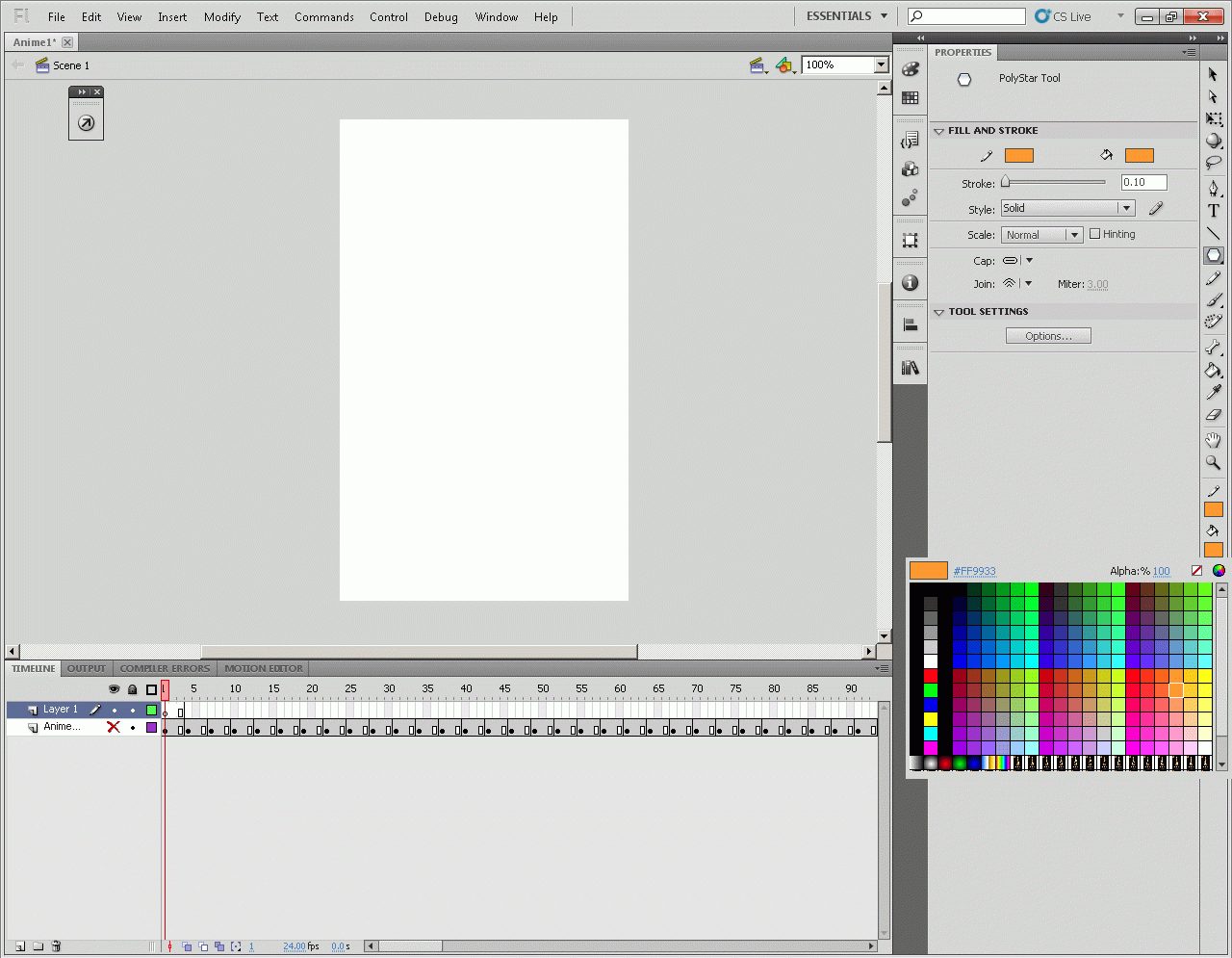Select the Pencil tool

tap(1213, 278)
